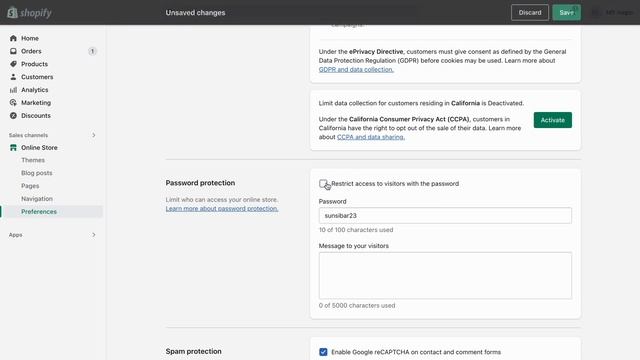Screen dimensions: 640x360
Task: Open Products in the sidebar
Action: (34, 64)
